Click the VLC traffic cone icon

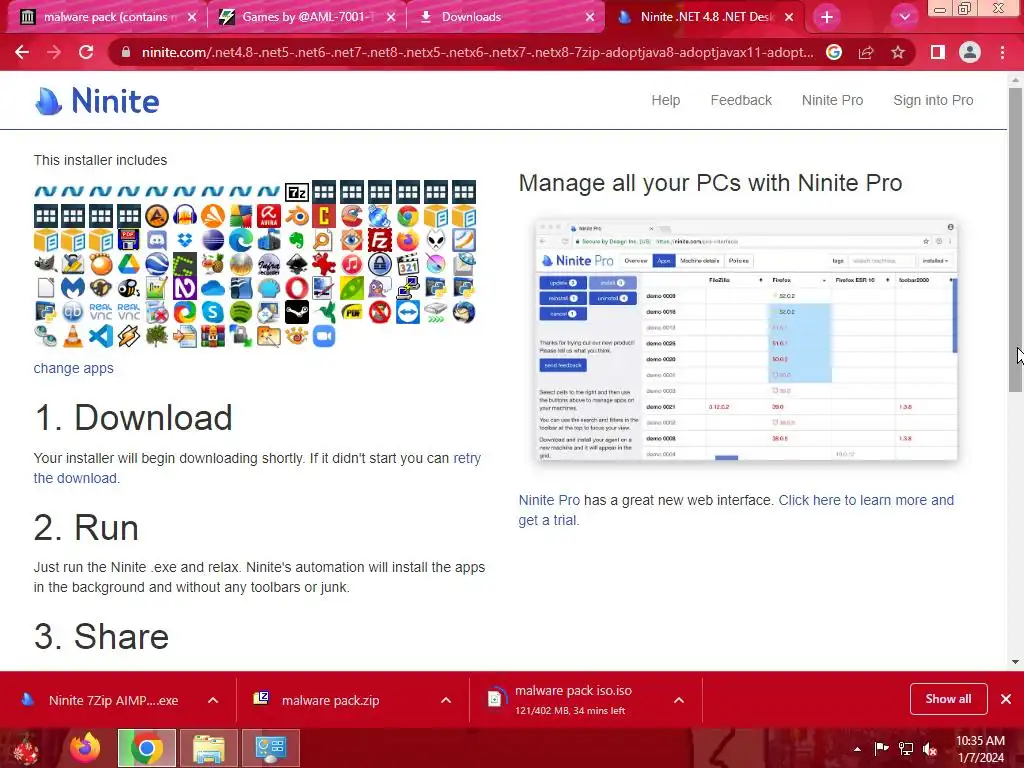[73, 336]
